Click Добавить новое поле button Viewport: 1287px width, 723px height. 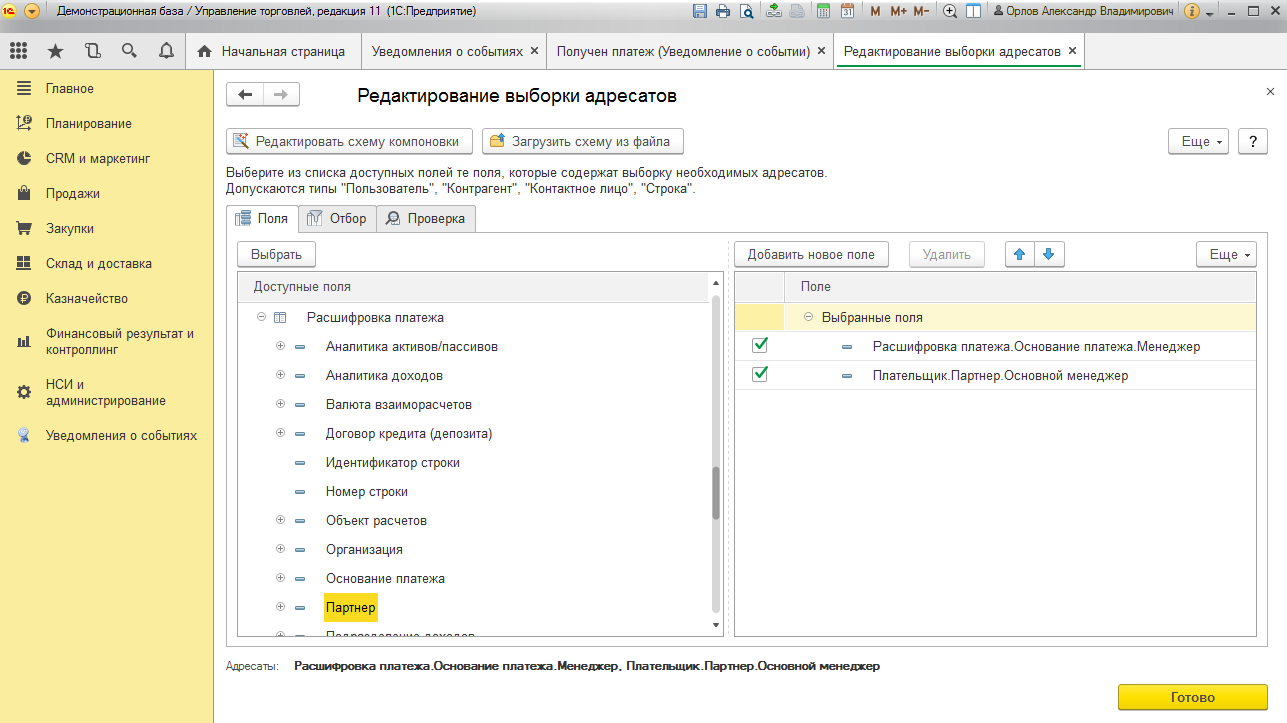click(811, 255)
